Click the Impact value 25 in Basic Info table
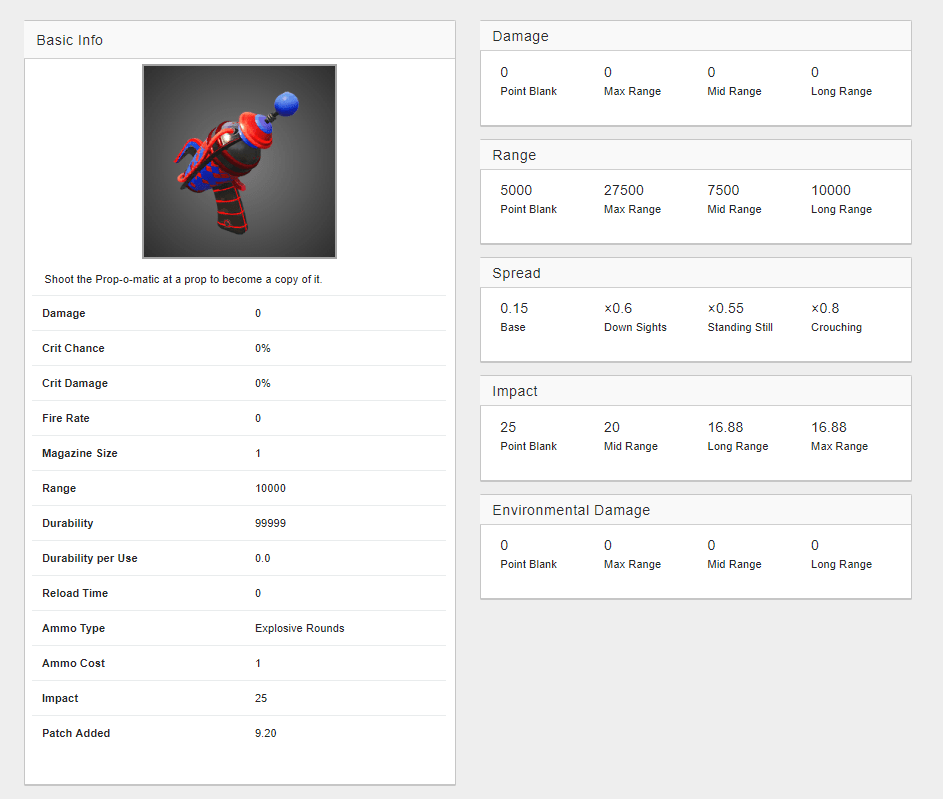943x799 pixels. 260,698
